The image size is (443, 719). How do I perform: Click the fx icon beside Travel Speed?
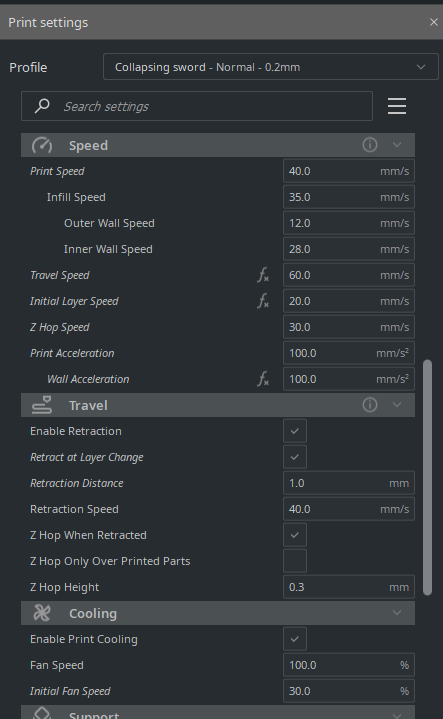(x=263, y=275)
